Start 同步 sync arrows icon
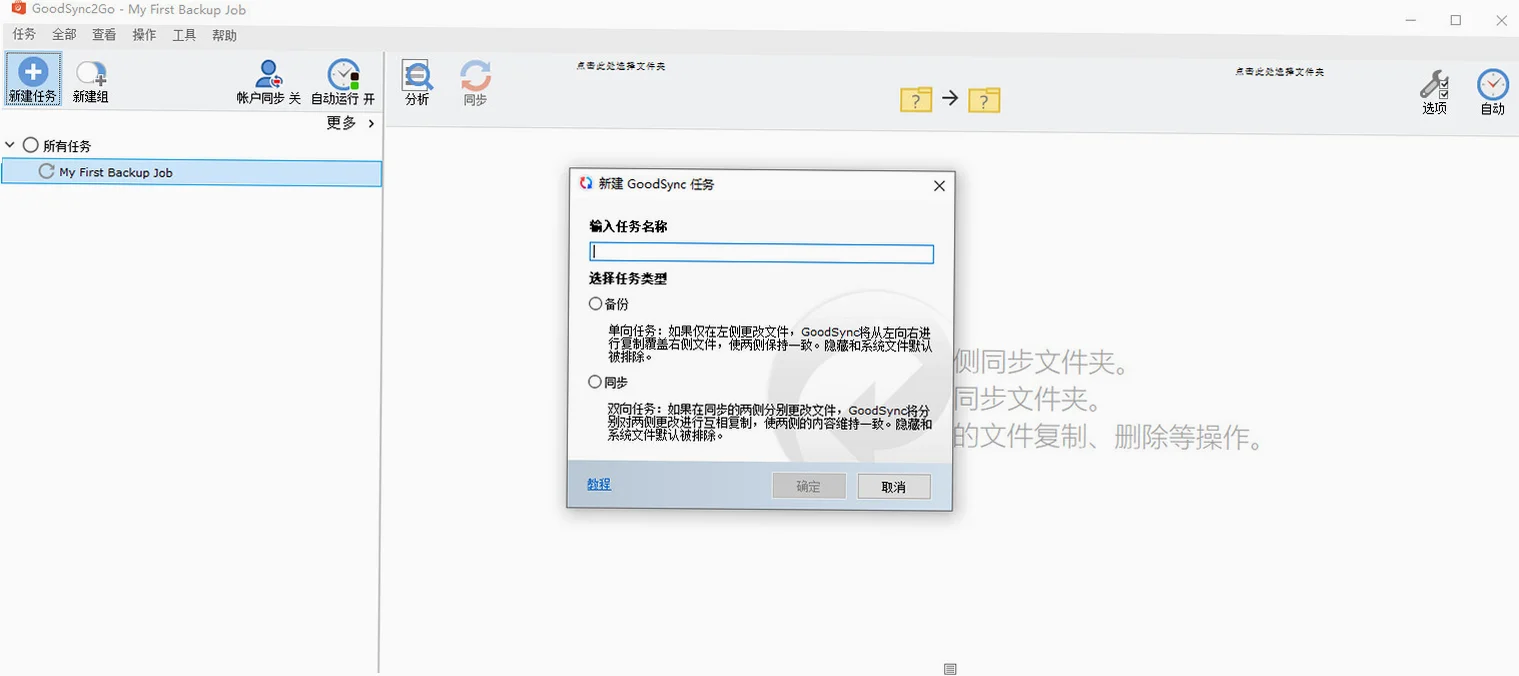 pos(475,75)
